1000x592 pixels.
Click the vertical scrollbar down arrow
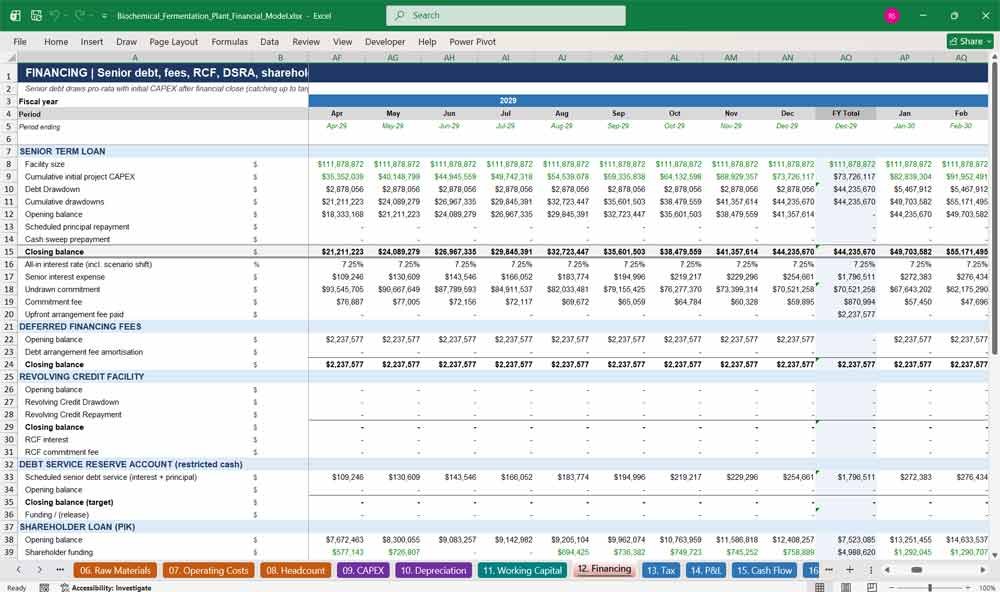(x=994, y=556)
